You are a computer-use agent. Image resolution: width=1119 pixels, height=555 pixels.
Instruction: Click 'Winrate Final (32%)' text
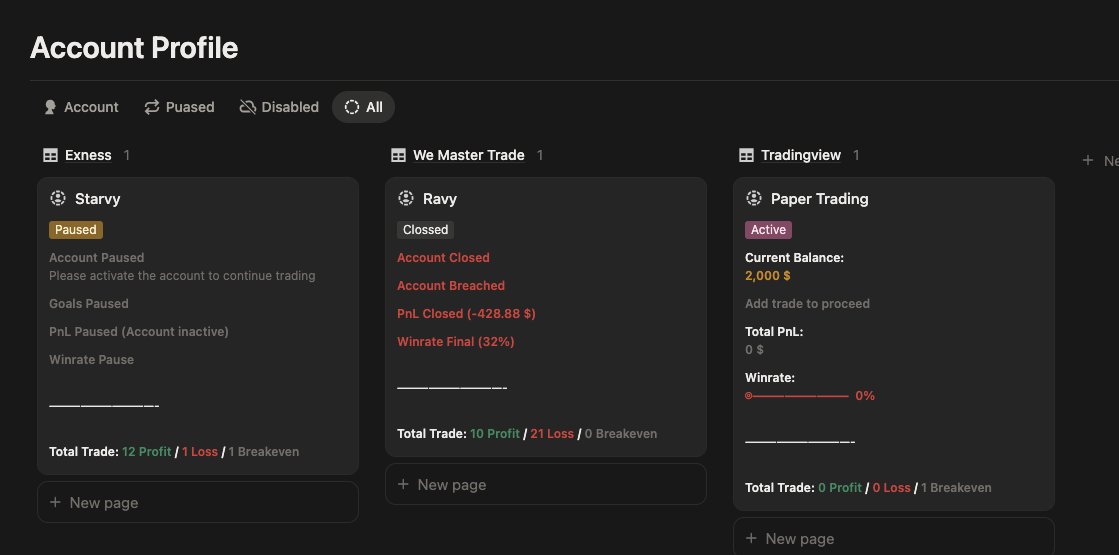(456, 342)
